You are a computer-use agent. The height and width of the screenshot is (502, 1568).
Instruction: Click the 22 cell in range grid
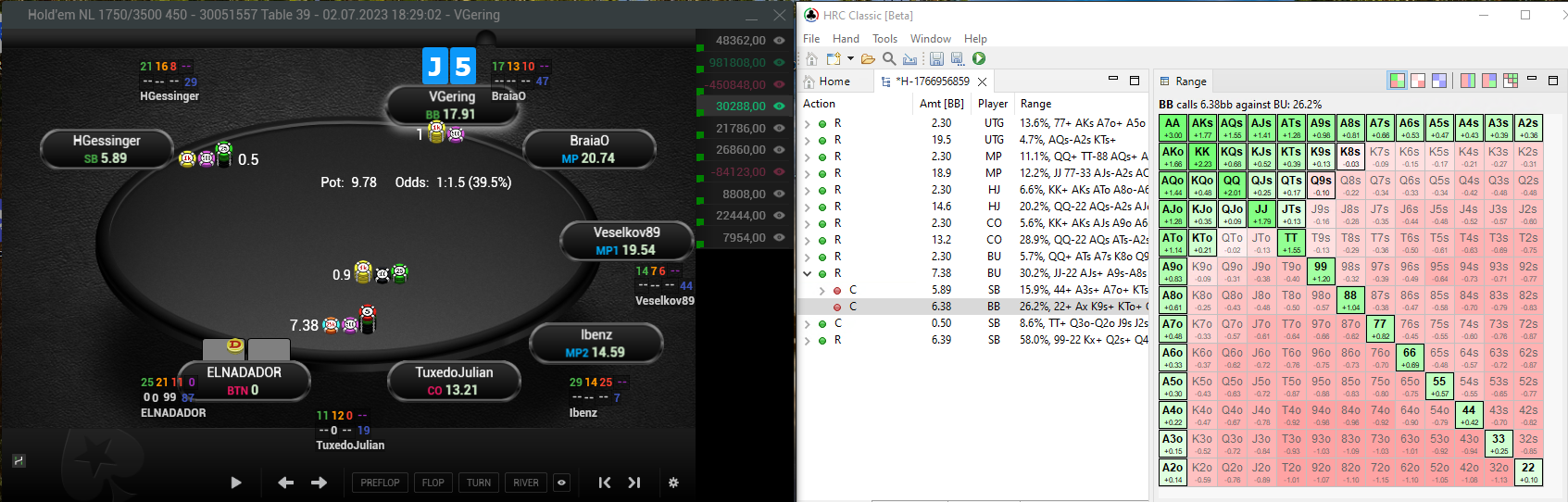1528,472
